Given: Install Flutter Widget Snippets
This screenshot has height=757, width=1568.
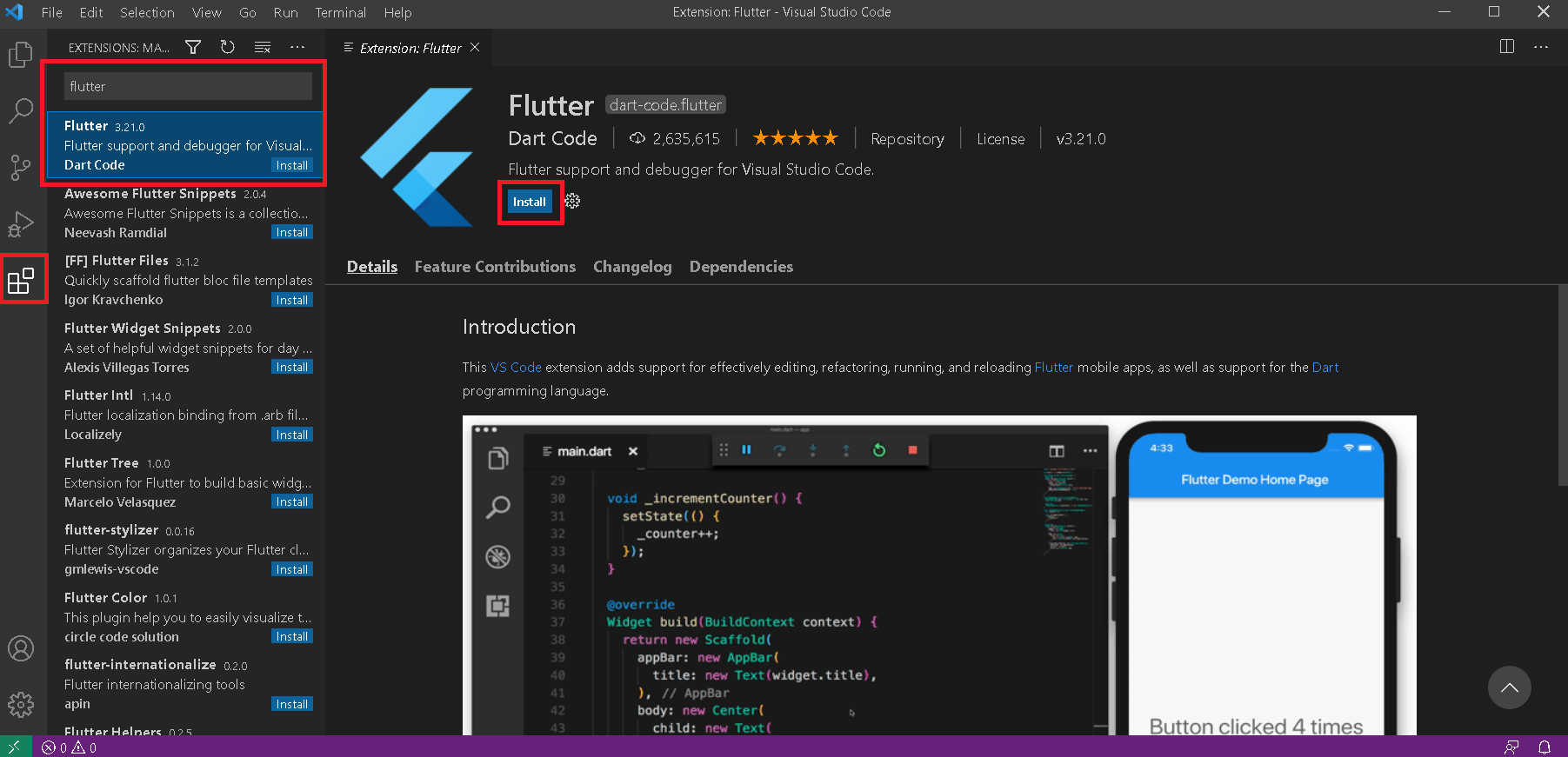Looking at the screenshot, I should 291,367.
